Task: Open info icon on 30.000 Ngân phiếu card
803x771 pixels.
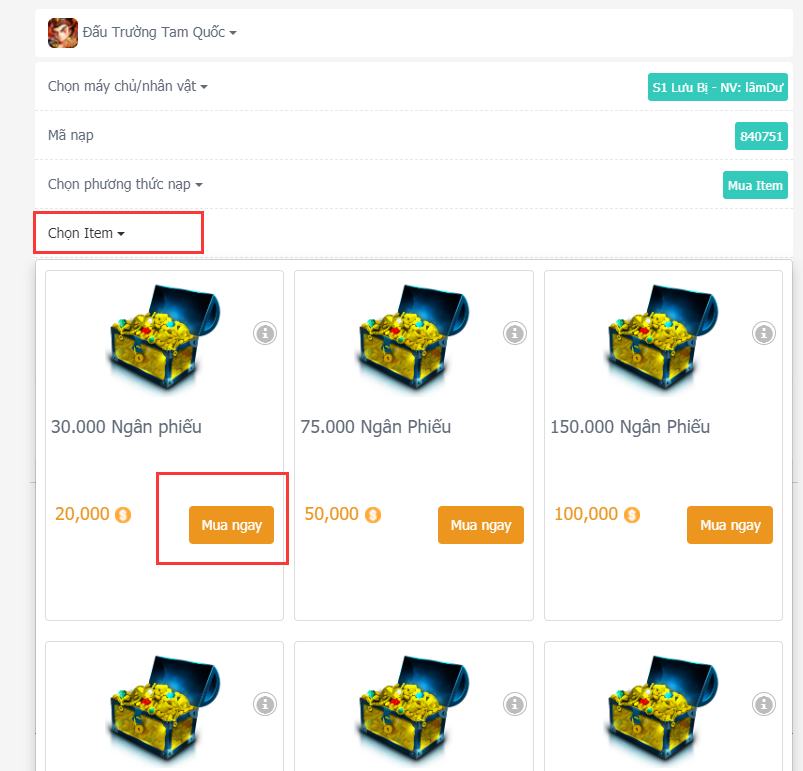Action: point(265,333)
